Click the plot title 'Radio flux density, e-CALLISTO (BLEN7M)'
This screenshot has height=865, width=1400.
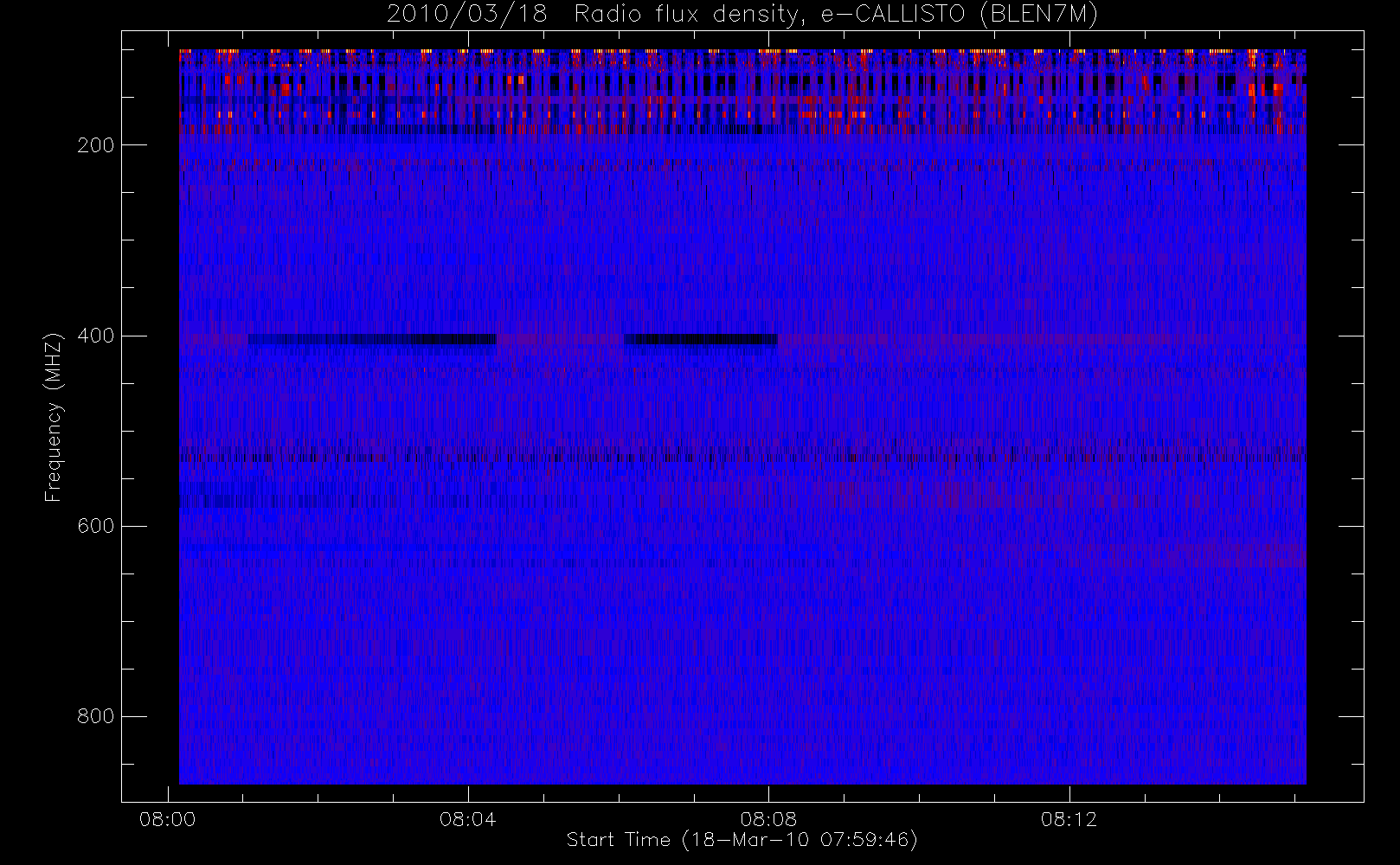(x=836, y=15)
